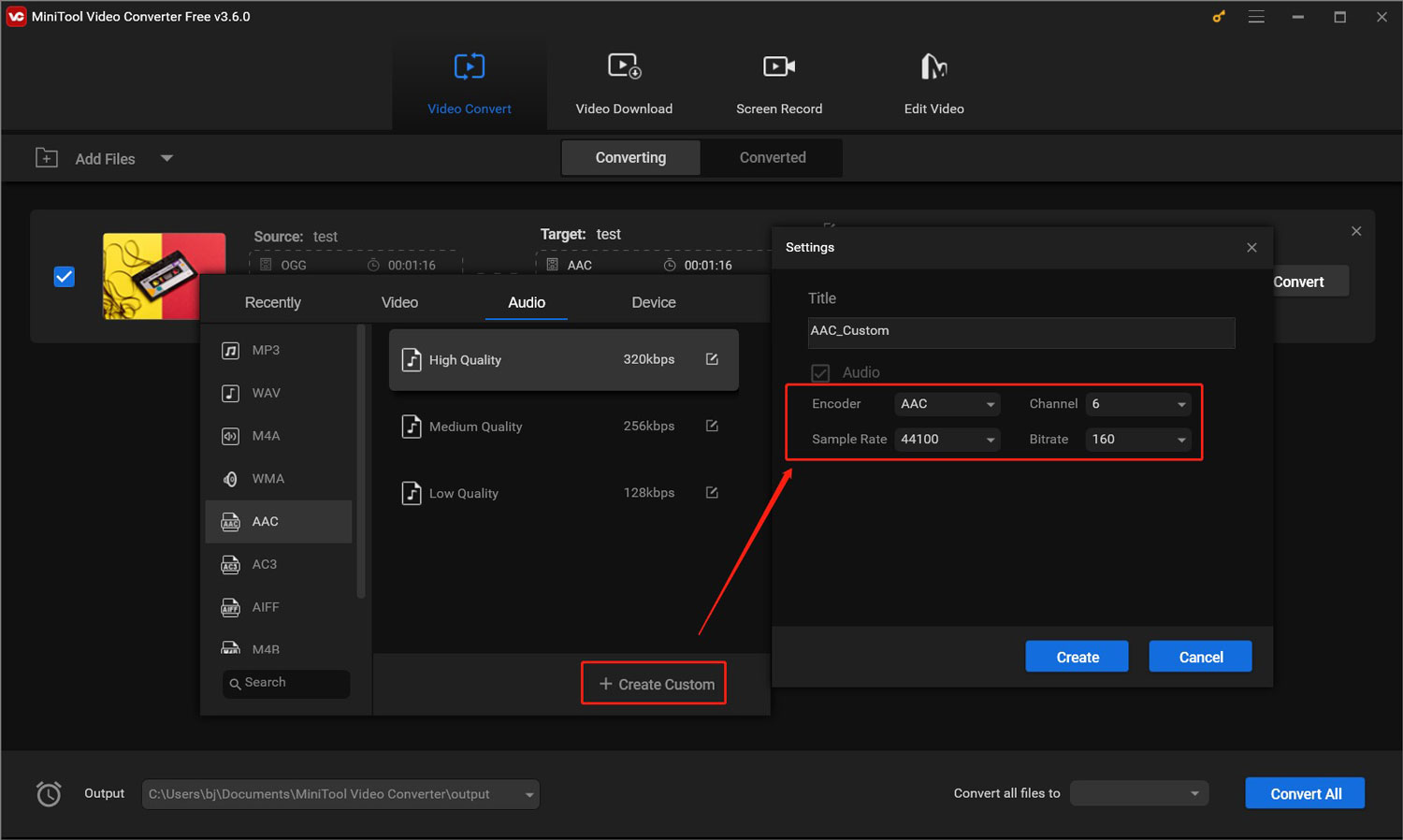The width and height of the screenshot is (1403, 840).
Task: Click the Title input field AAC_Custom
Action: tap(1021, 332)
